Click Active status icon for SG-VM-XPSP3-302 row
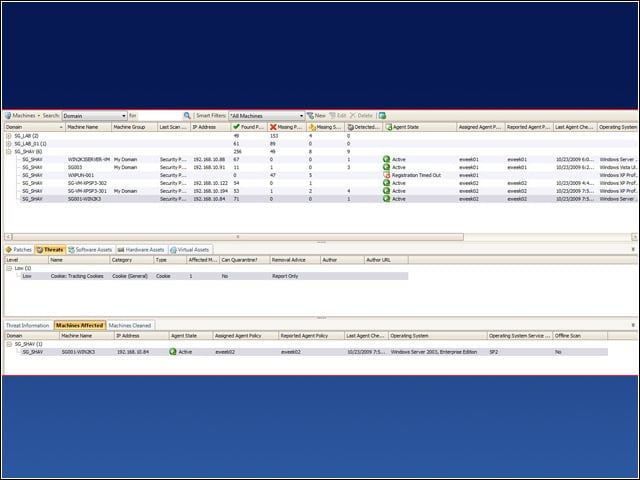The height and width of the screenshot is (480, 640). tap(387, 183)
